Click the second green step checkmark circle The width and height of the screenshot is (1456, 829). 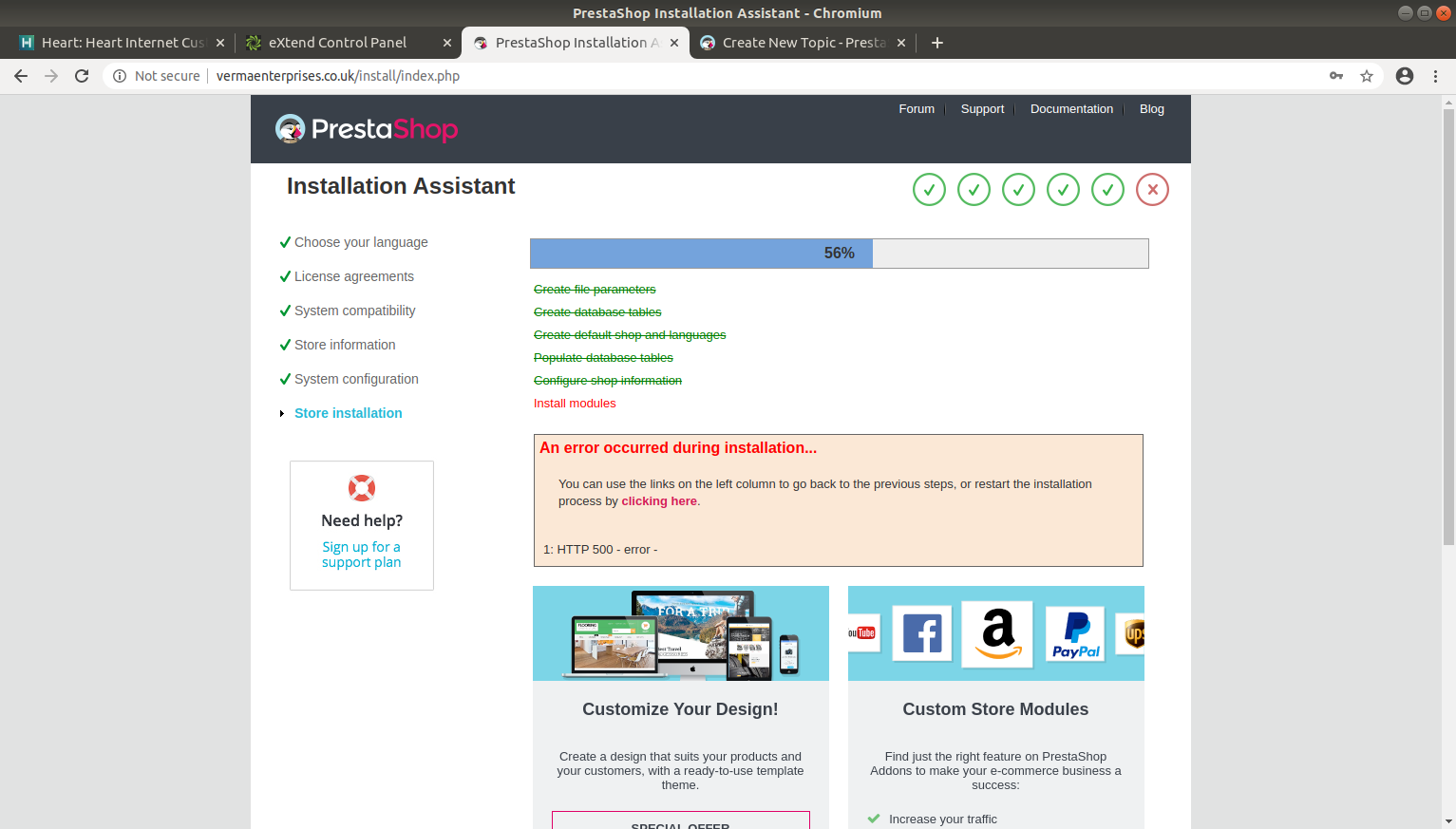974,190
